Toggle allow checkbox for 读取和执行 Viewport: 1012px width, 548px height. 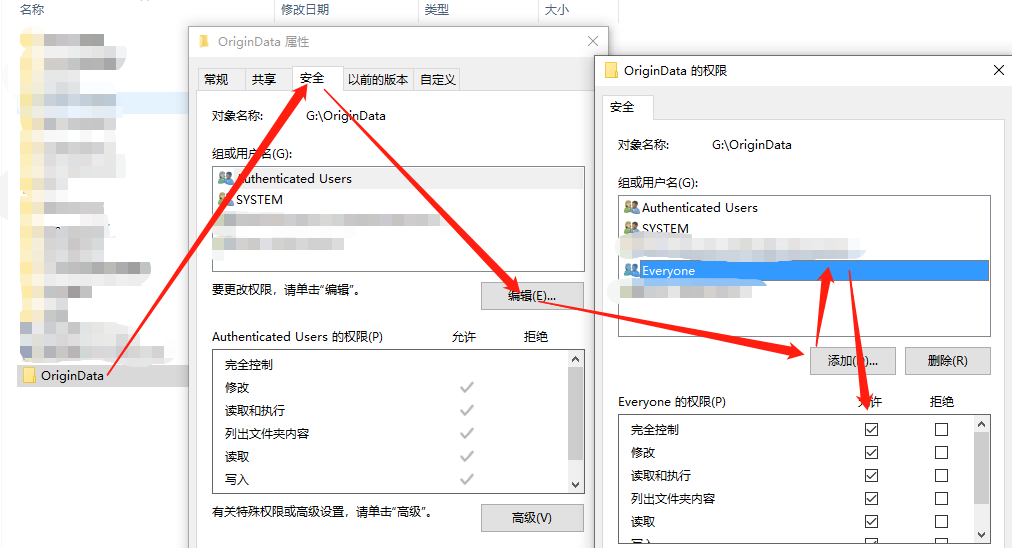coord(871,475)
